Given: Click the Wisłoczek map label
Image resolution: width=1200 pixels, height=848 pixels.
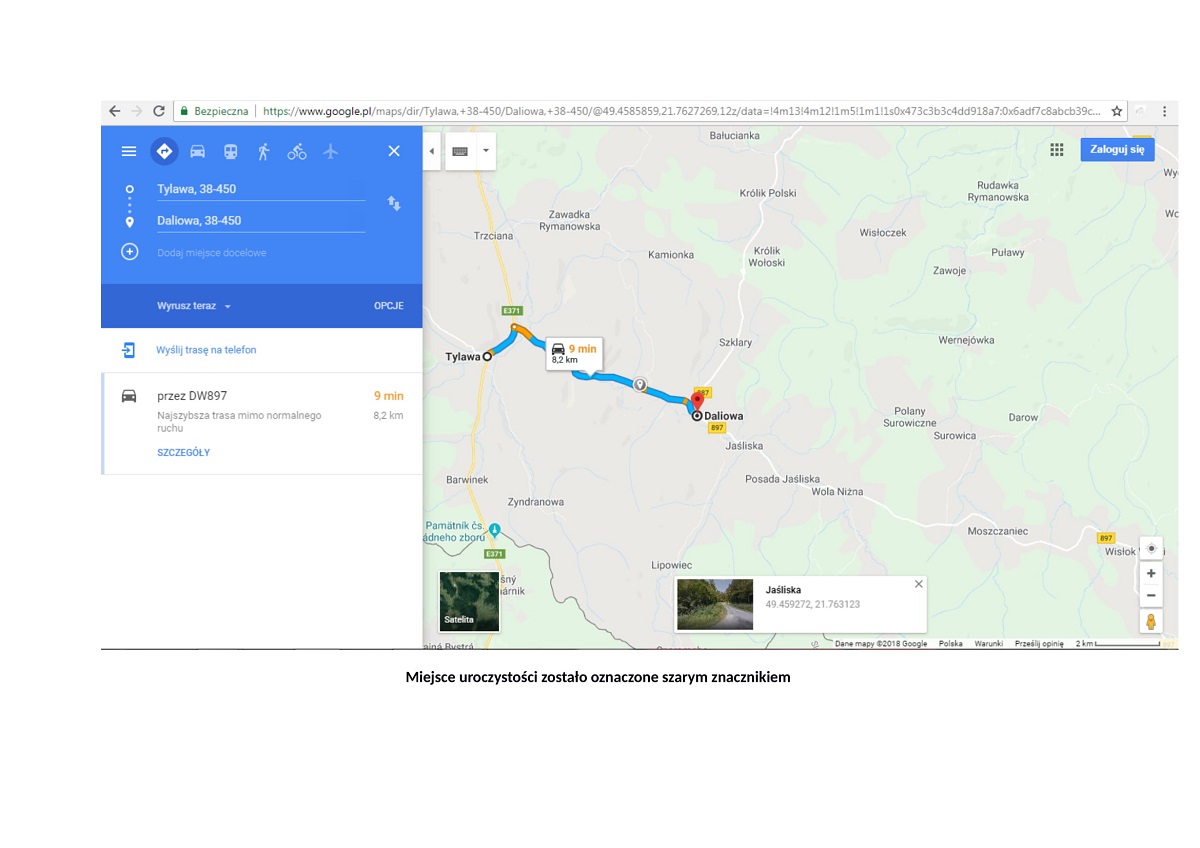Looking at the screenshot, I should pos(883,233).
